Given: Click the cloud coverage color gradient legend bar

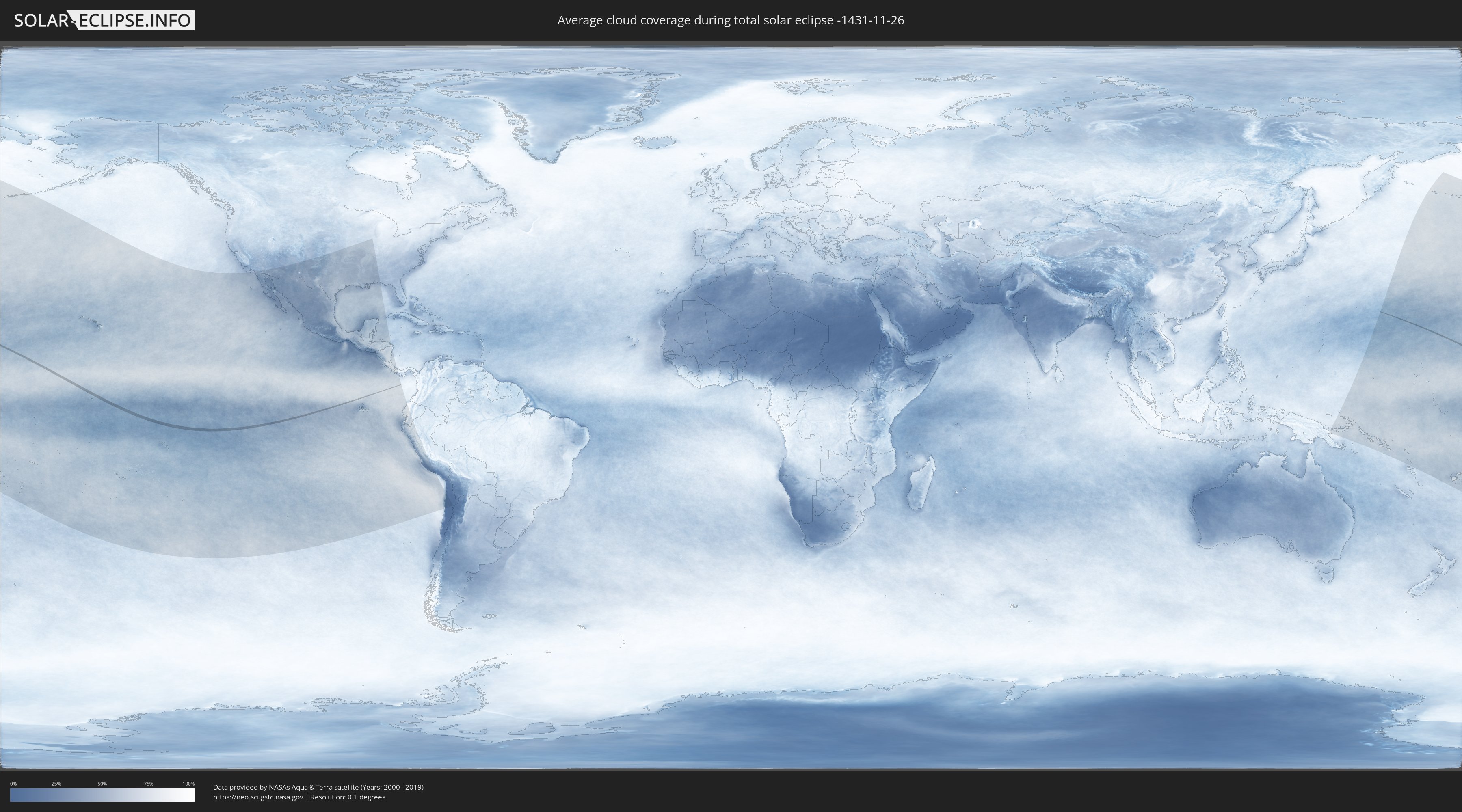Looking at the screenshot, I should (102, 795).
